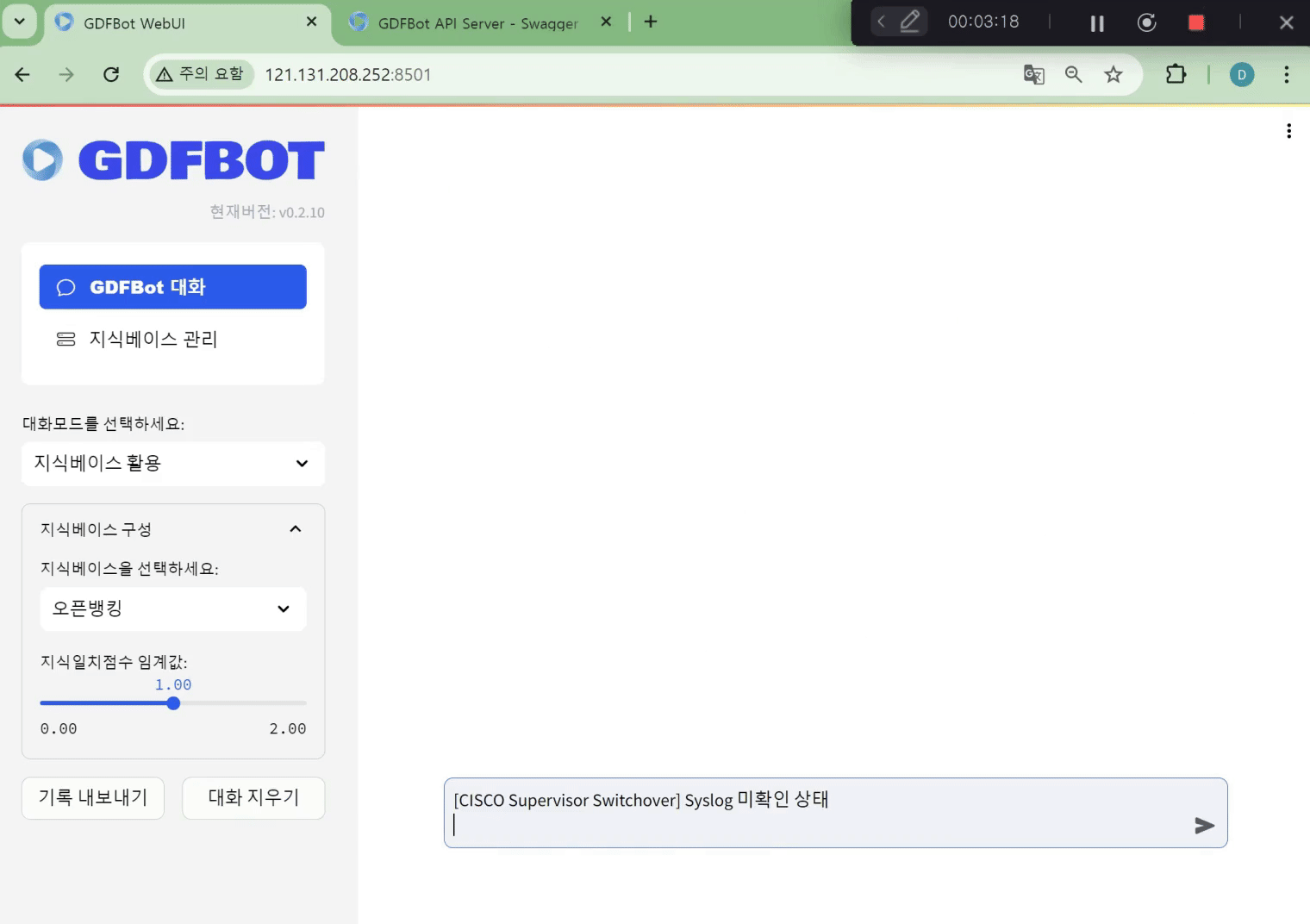Open the tab search dropdown arrow

pyautogui.click(x=19, y=22)
